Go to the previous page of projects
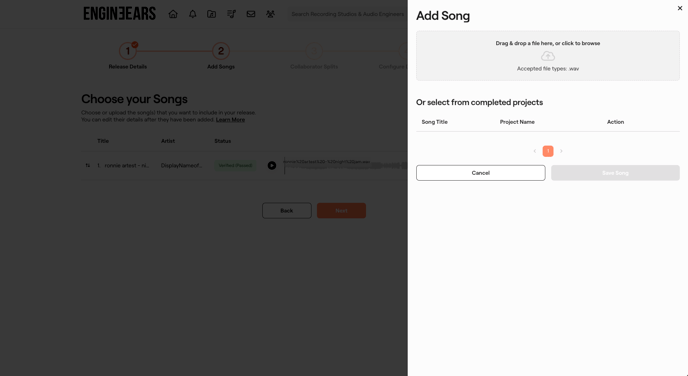688x376 pixels. pyautogui.click(x=534, y=151)
